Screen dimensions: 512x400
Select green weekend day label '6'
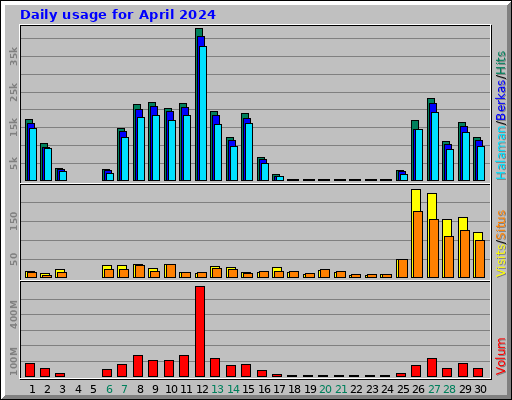[x=109, y=389]
